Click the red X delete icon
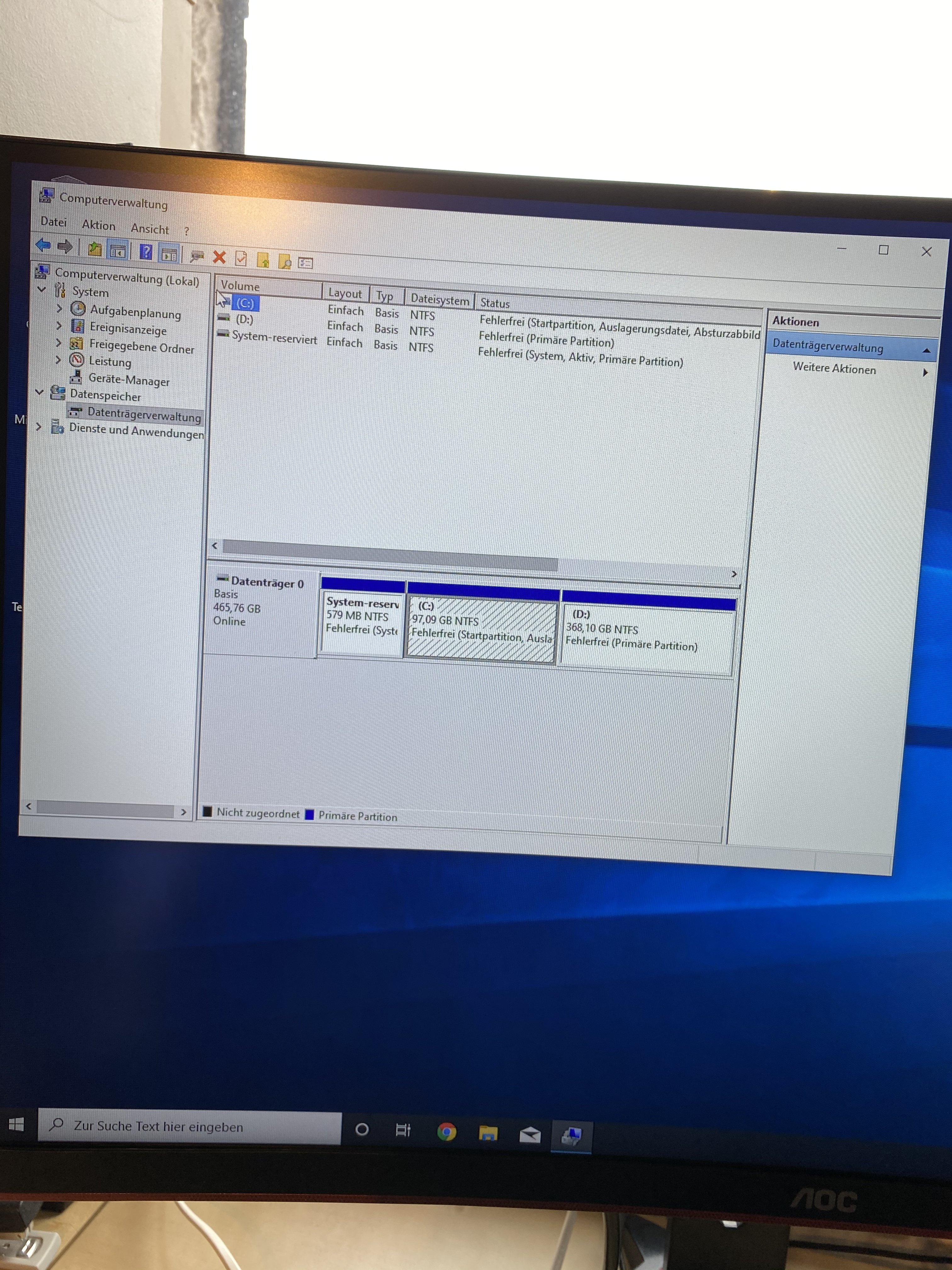This screenshot has width=952, height=1270. (x=219, y=257)
